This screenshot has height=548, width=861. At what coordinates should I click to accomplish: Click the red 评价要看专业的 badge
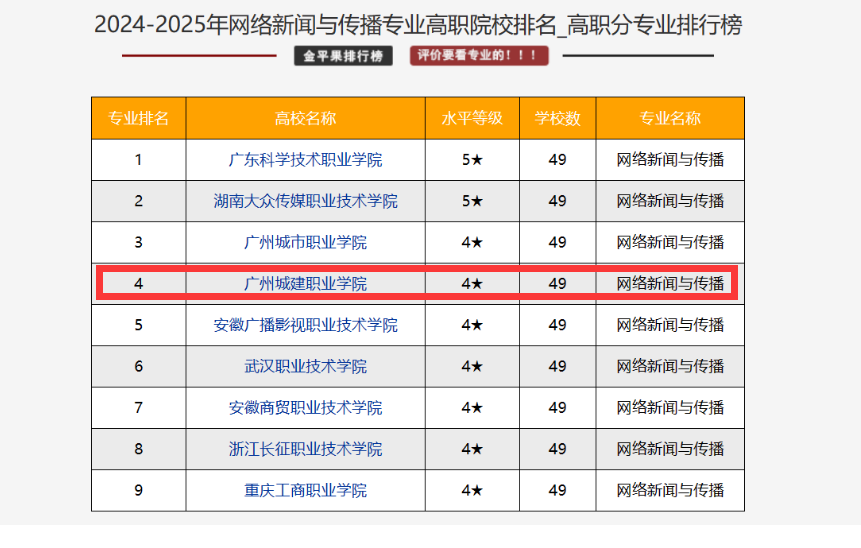(x=478, y=56)
